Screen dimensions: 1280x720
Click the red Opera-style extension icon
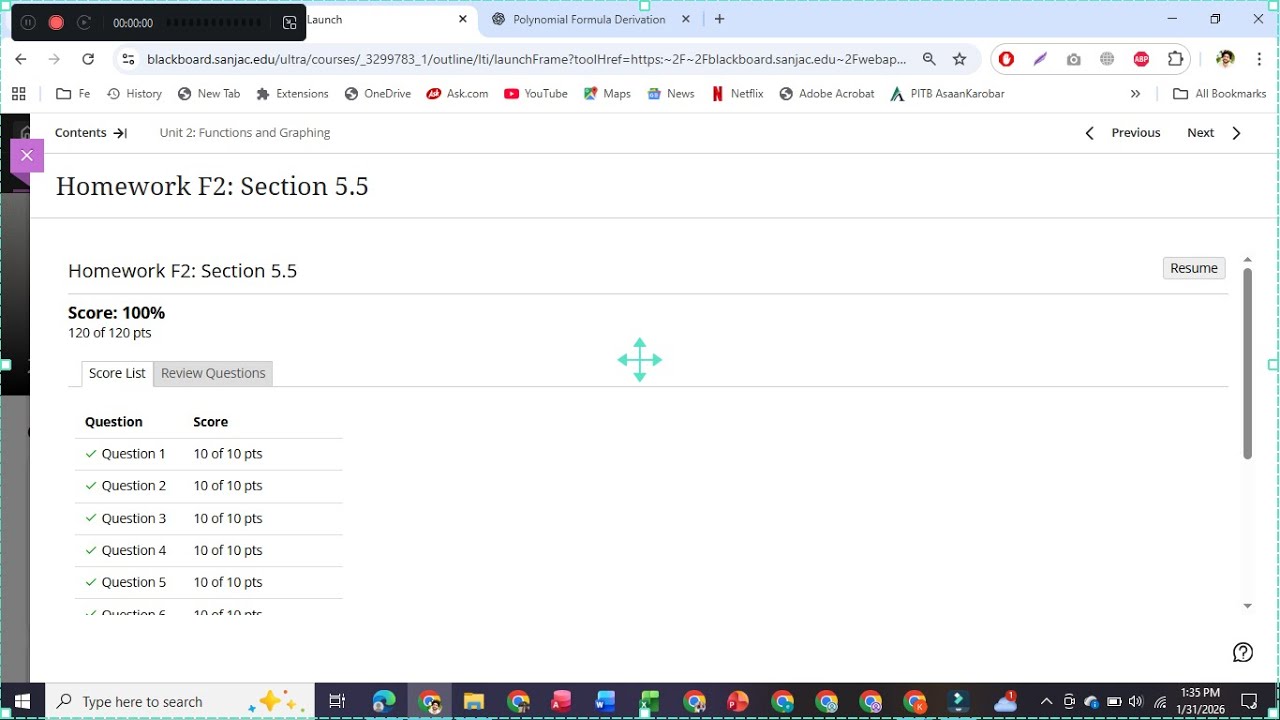pyautogui.click(x=1006, y=59)
